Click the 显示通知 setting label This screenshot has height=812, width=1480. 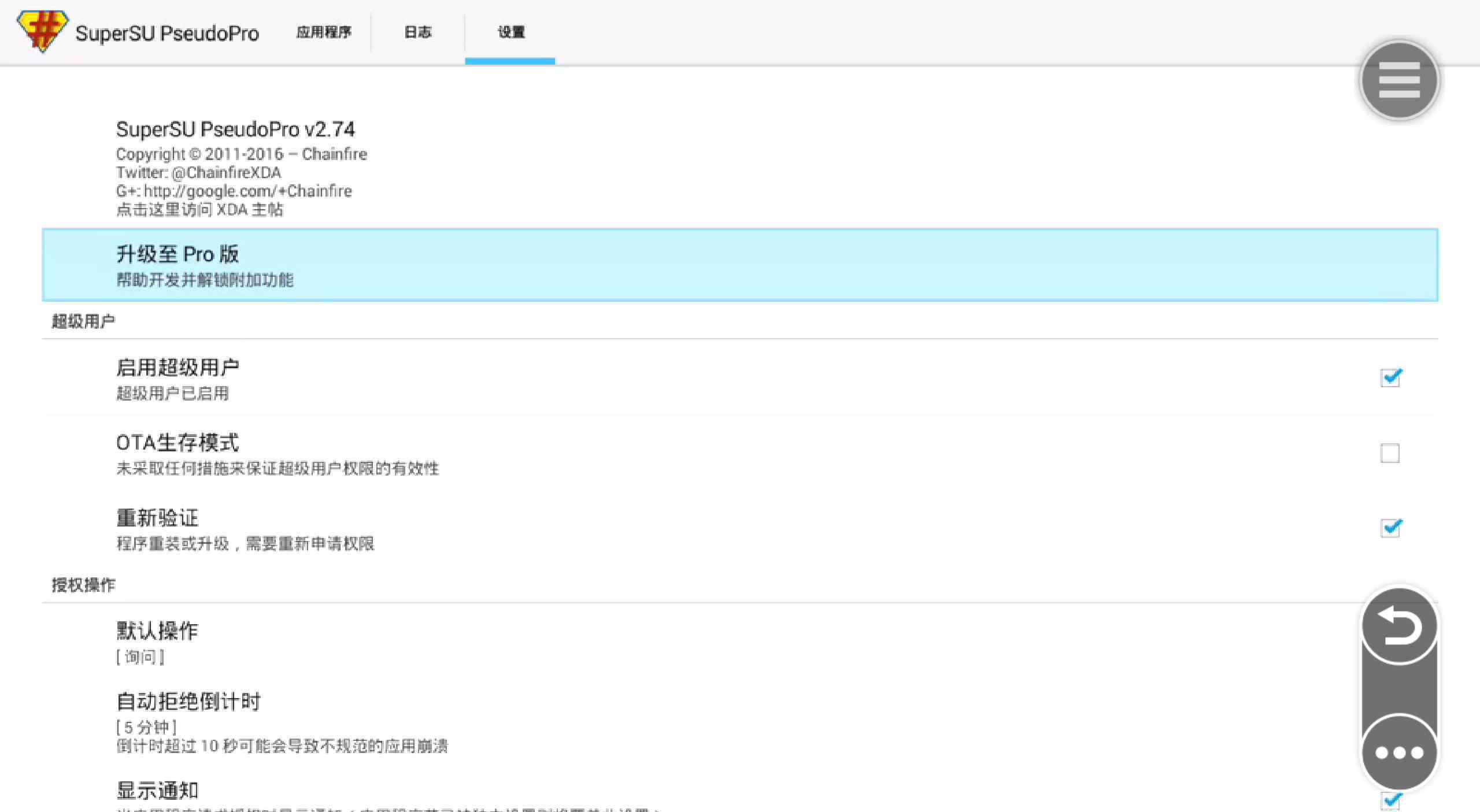coord(157,791)
